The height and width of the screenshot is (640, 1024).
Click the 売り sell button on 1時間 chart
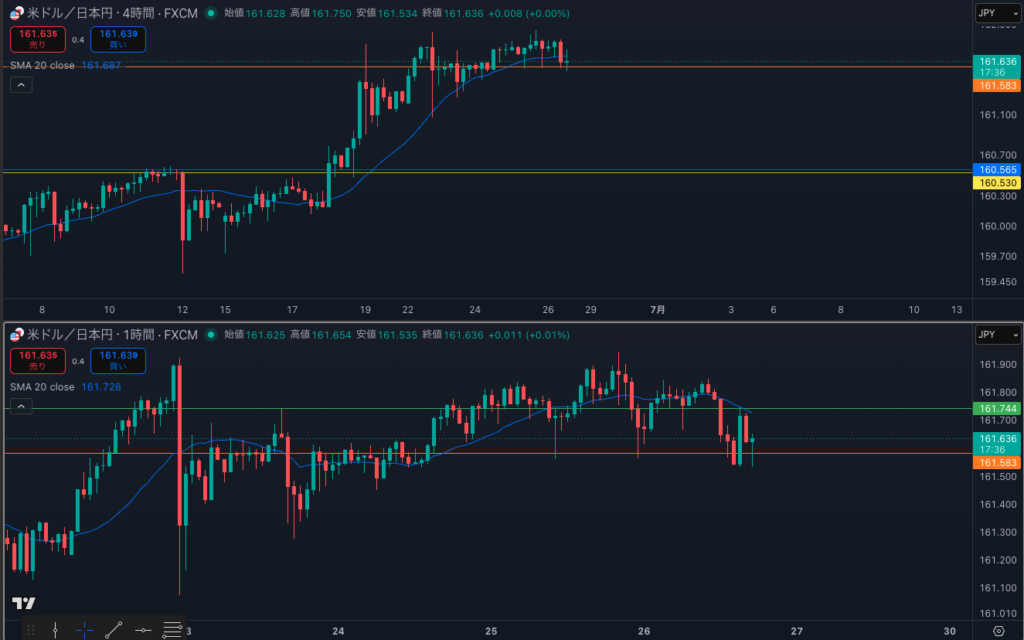tap(38, 361)
